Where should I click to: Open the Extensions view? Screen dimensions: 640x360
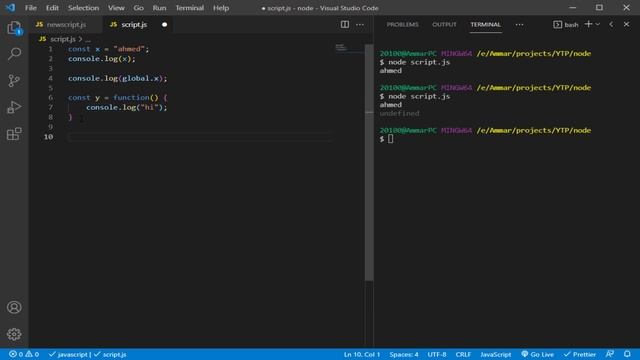click(14, 134)
